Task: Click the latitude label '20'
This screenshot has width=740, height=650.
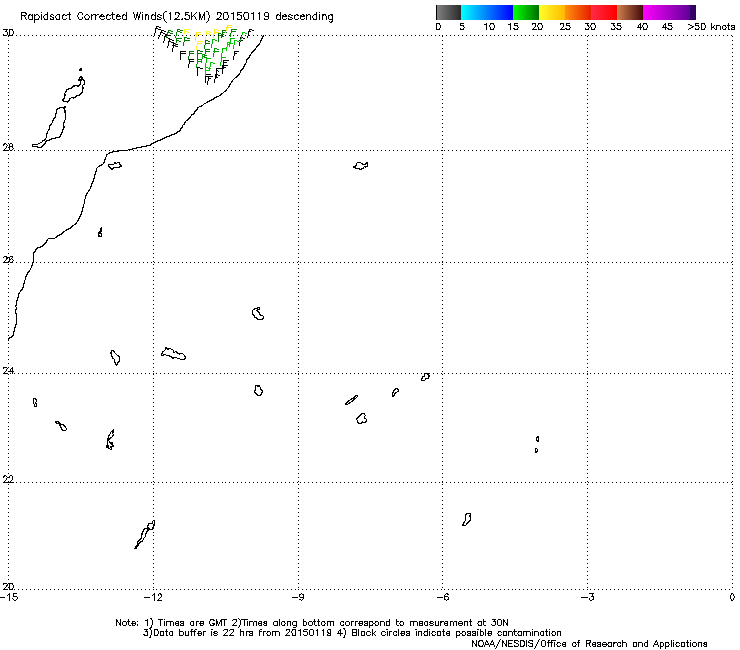Action: pos(8,586)
